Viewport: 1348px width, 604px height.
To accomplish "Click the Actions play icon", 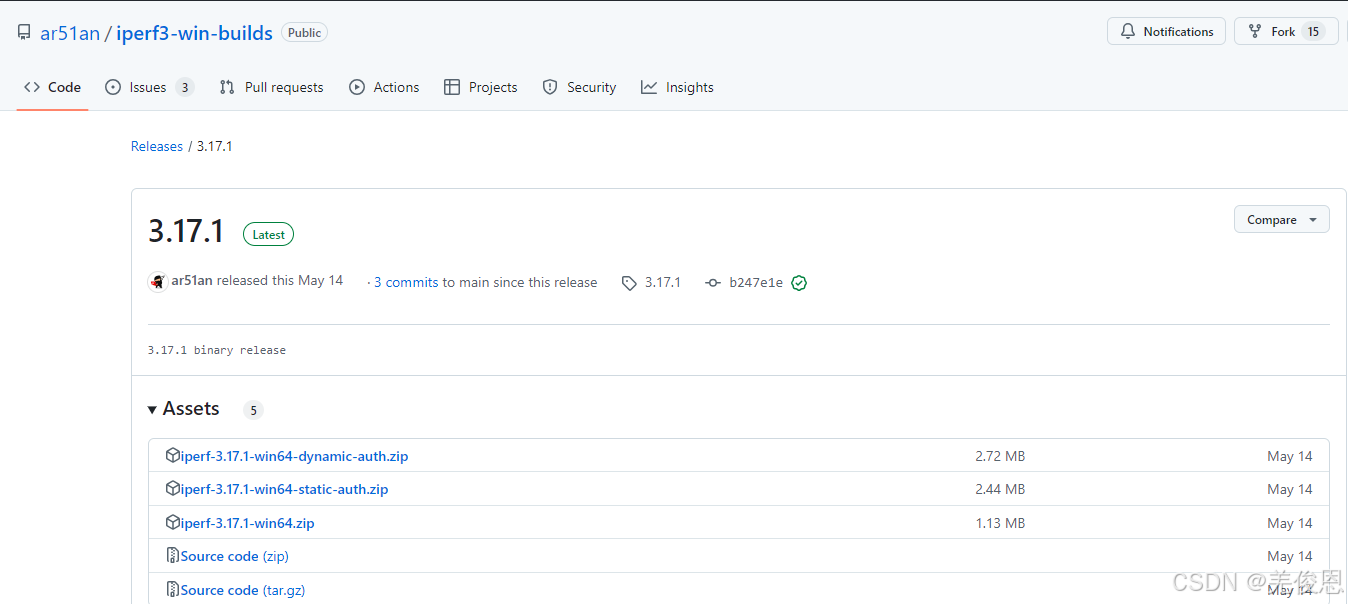I will [x=357, y=87].
